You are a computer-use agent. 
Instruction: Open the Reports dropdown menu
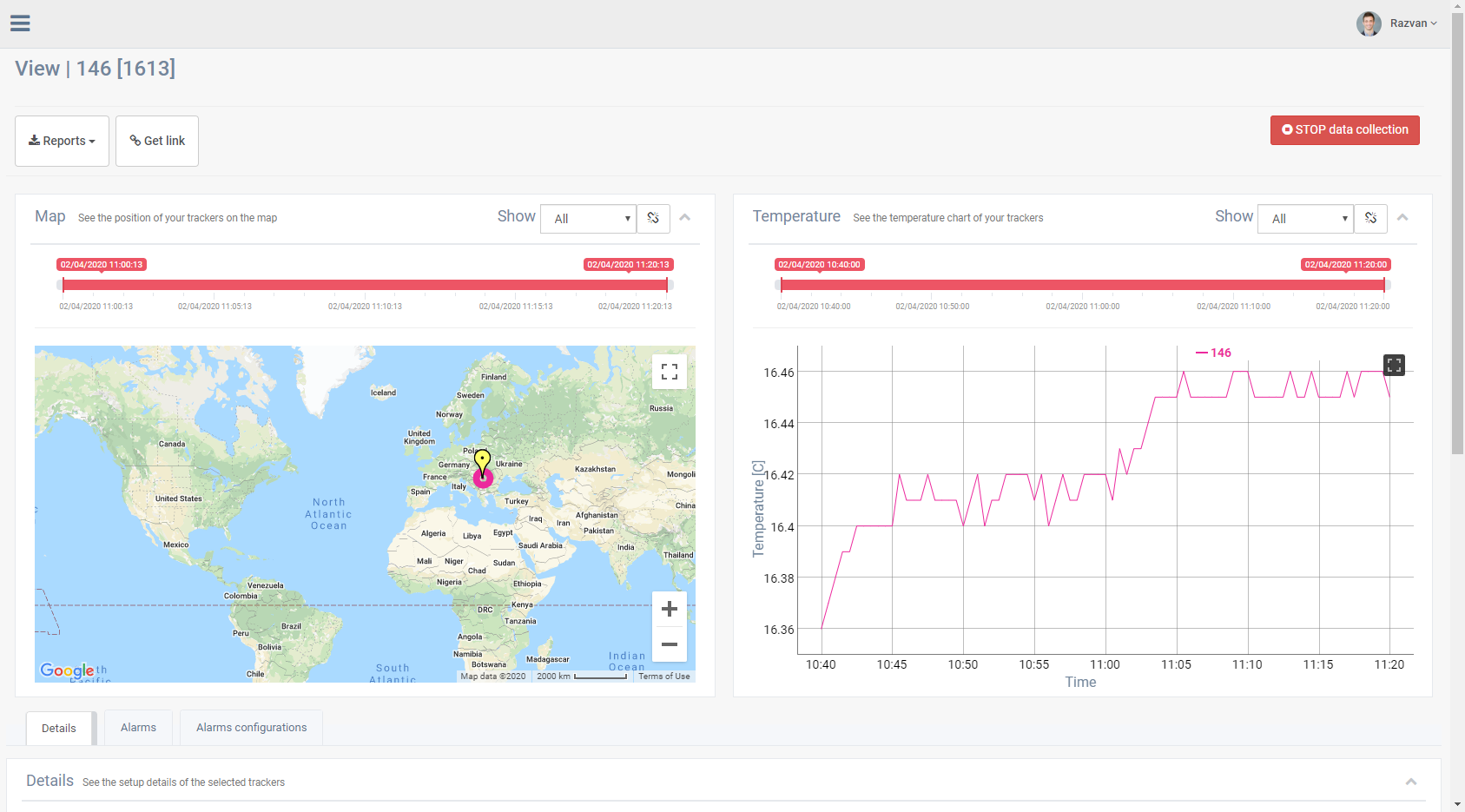click(x=62, y=141)
